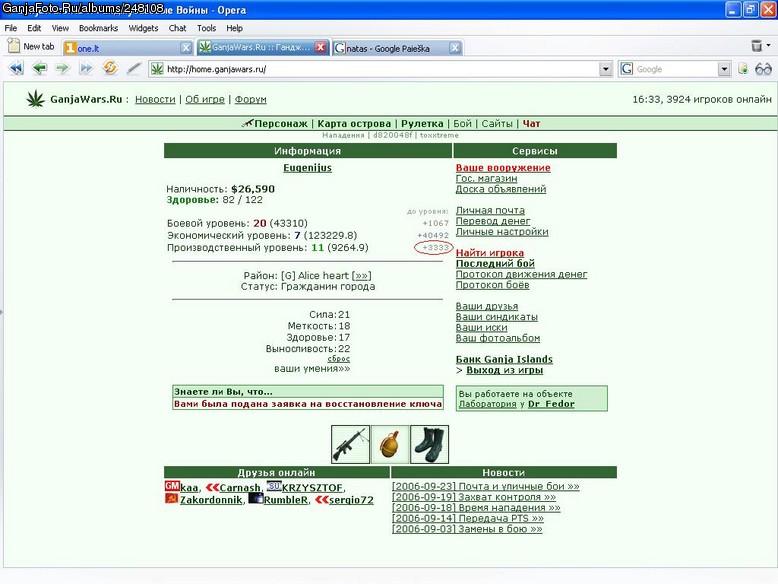The image size is (778, 584).
Task: Click the GM badge icon beside kaa
Action: click(x=172, y=486)
